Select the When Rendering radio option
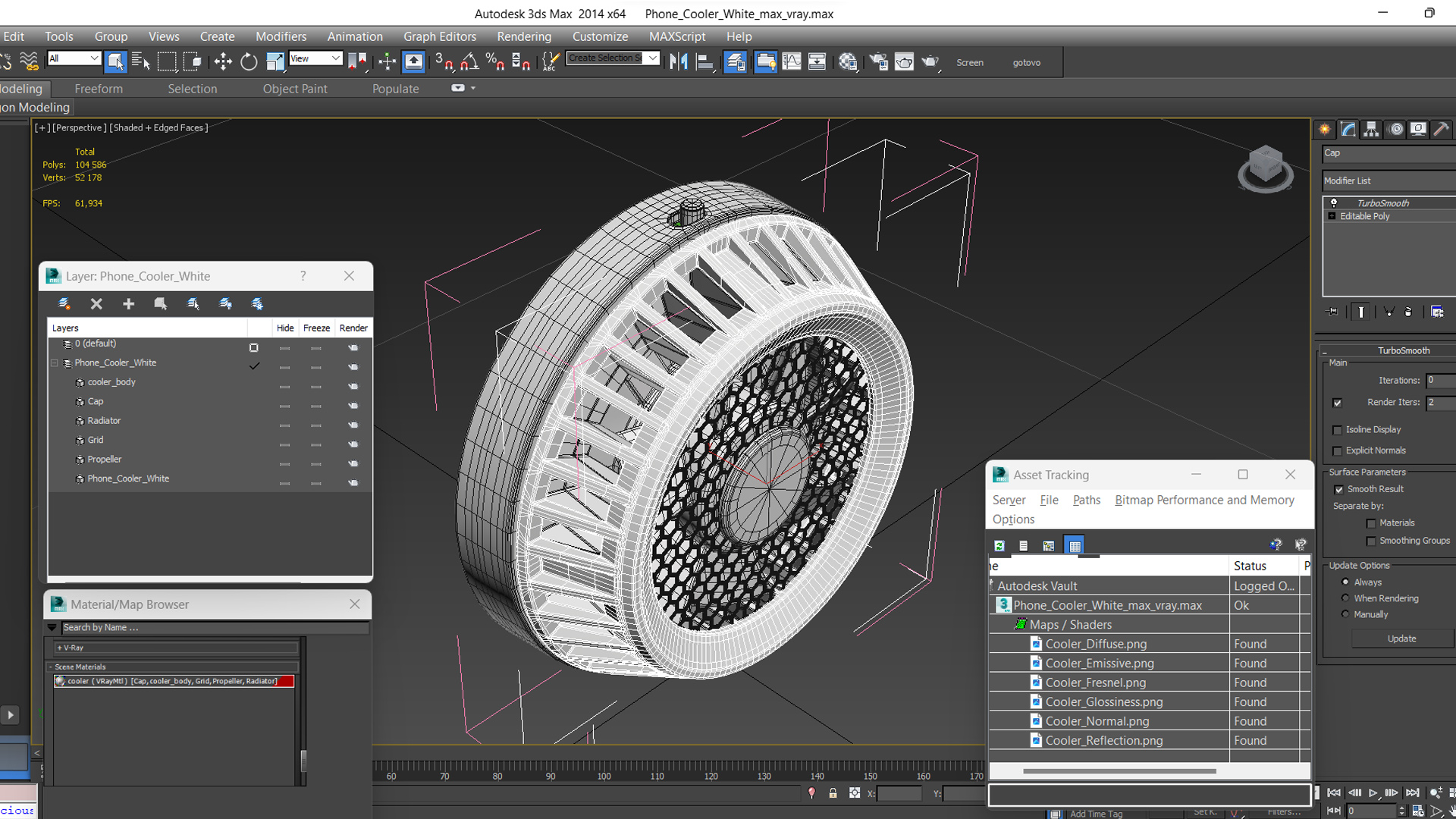The image size is (1456, 819). pyautogui.click(x=1345, y=598)
